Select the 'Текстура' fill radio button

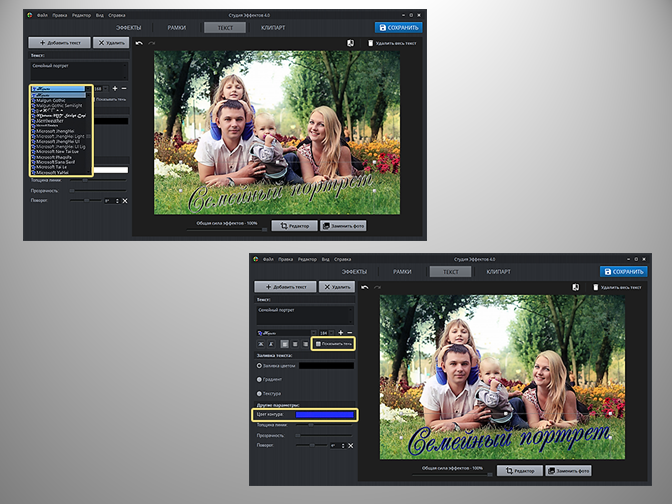pos(260,394)
